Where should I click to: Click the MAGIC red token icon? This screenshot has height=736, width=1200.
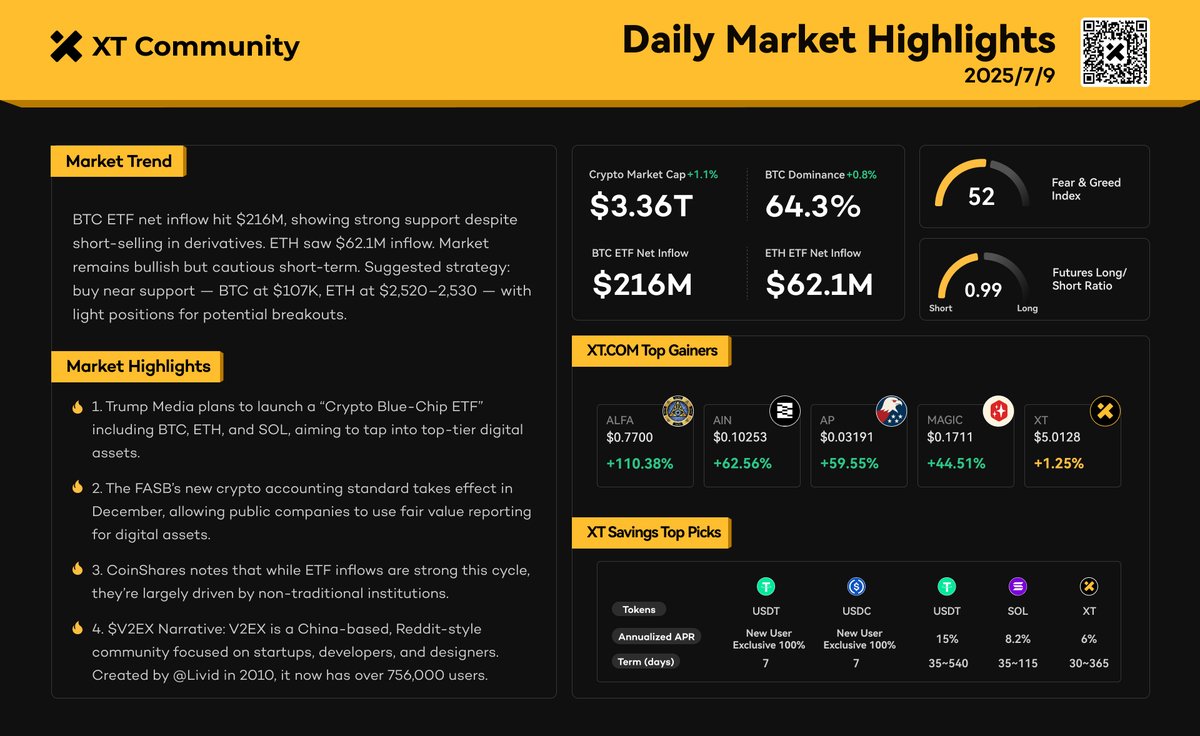(x=998, y=411)
